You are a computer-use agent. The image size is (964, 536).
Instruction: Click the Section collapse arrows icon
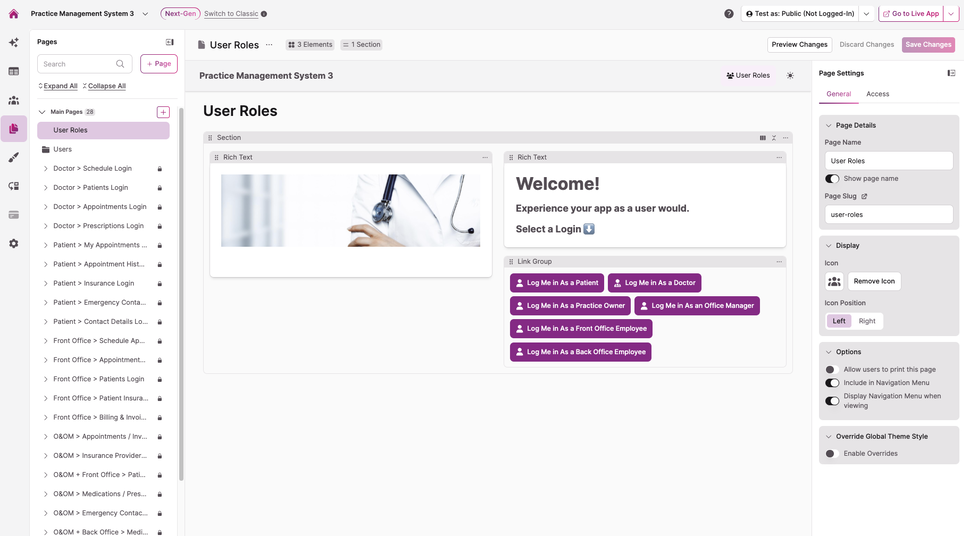[774, 138]
